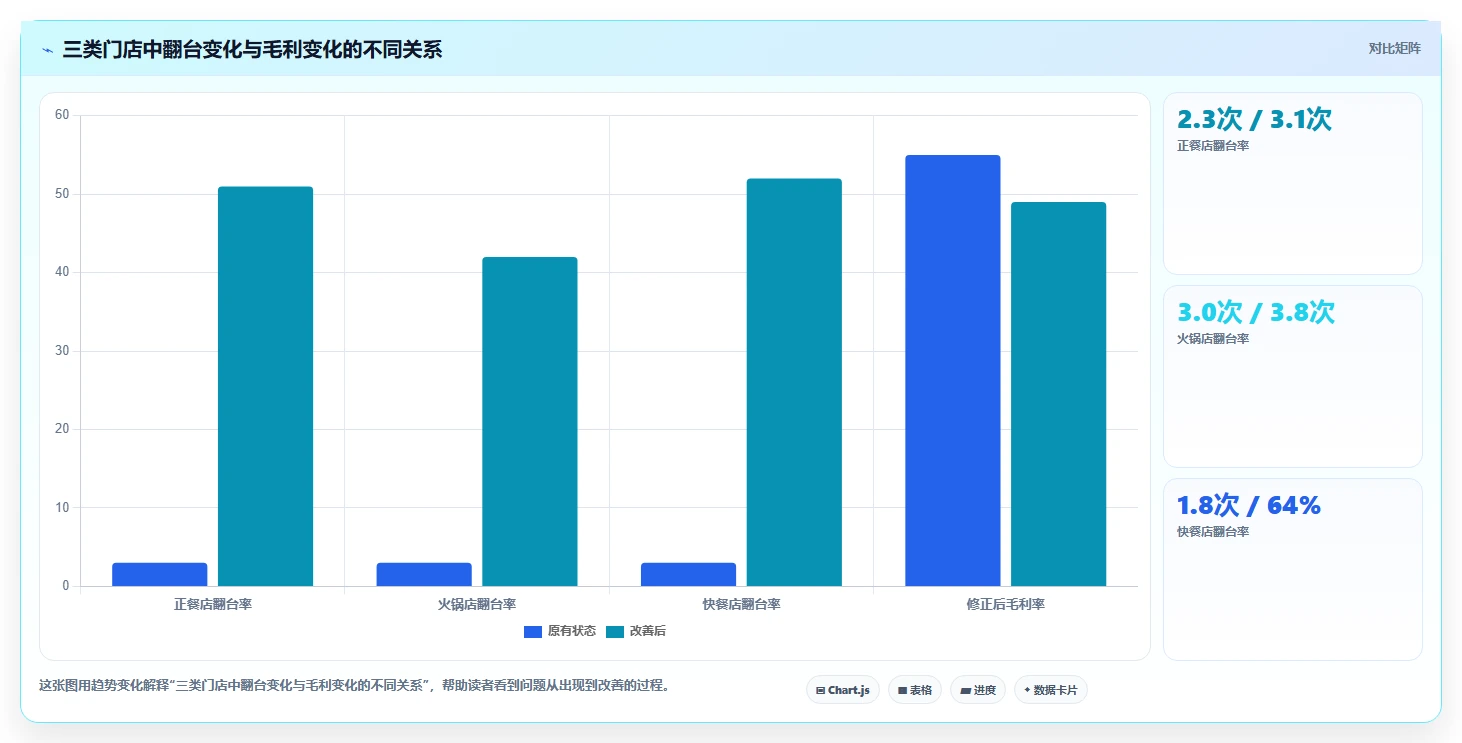Viewport: 1462px width, 743px height.
Task: Click the teal 改善后 bar for 修正后毛利率
Action: [1058, 394]
